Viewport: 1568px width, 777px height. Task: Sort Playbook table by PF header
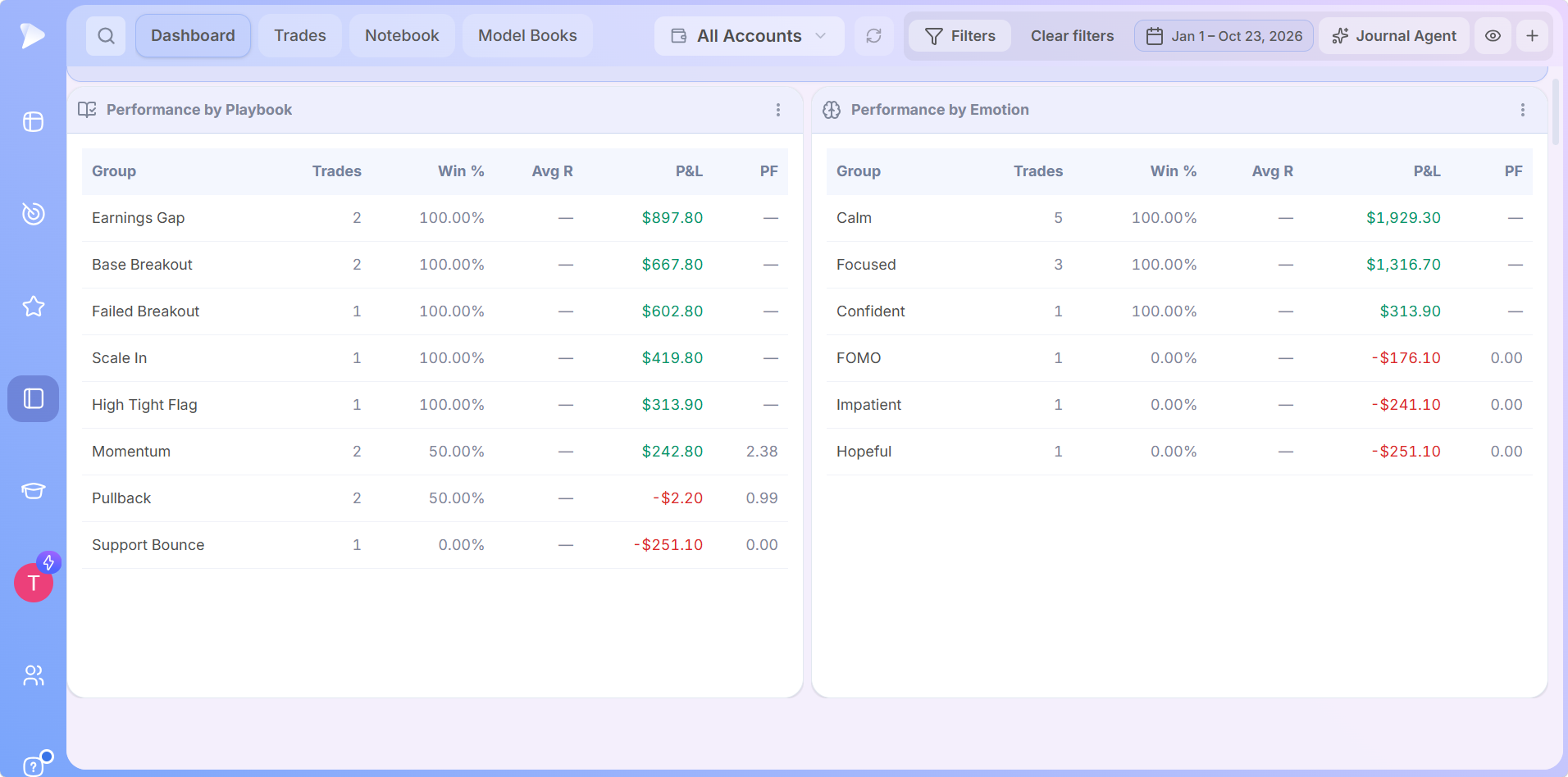pyautogui.click(x=768, y=171)
